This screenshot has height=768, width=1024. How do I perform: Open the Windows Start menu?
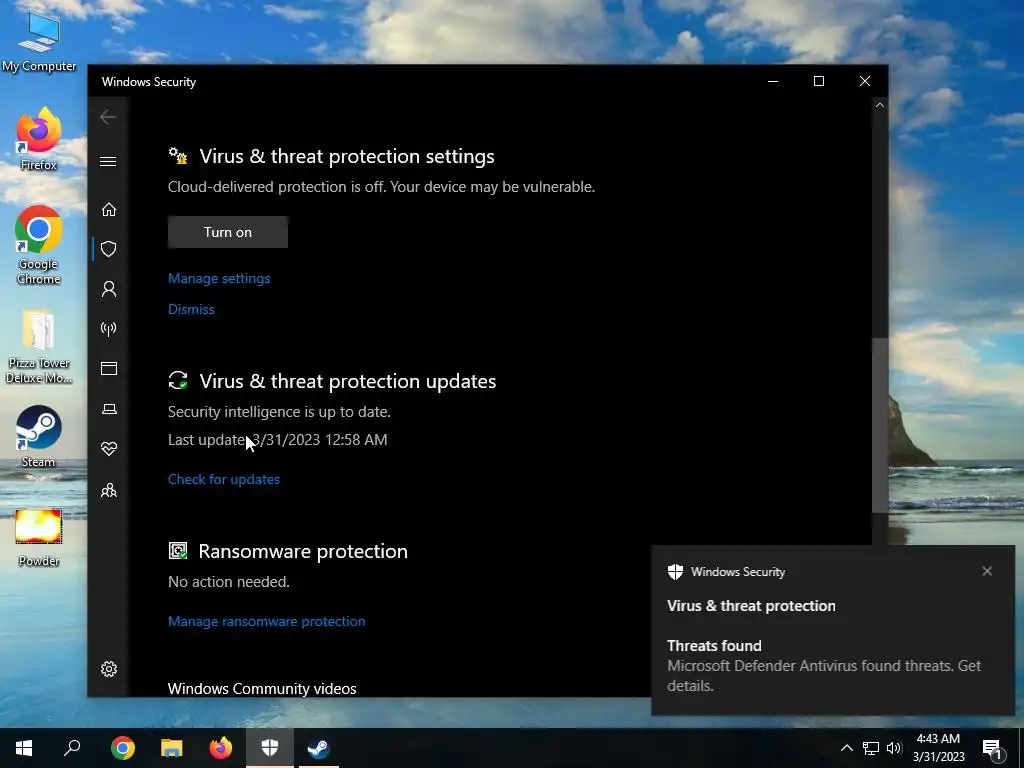coord(24,748)
